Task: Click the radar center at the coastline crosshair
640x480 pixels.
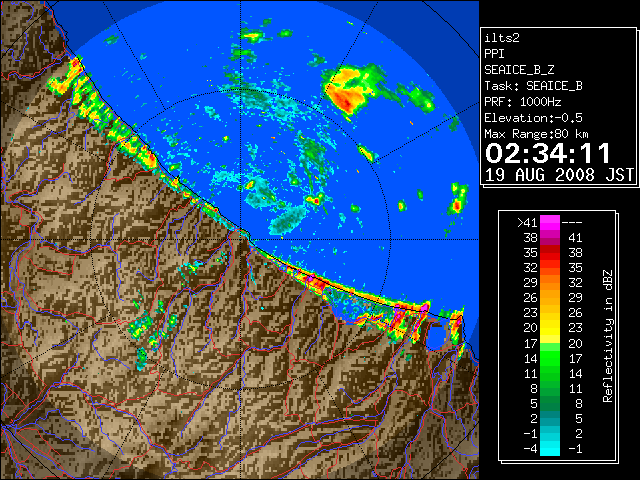Action: coord(241,240)
